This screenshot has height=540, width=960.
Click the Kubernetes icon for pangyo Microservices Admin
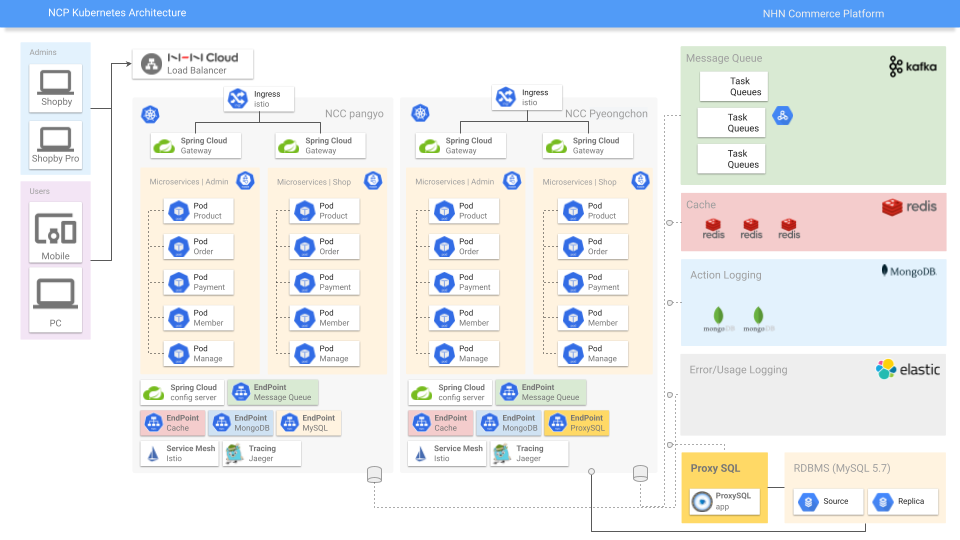tap(245, 181)
